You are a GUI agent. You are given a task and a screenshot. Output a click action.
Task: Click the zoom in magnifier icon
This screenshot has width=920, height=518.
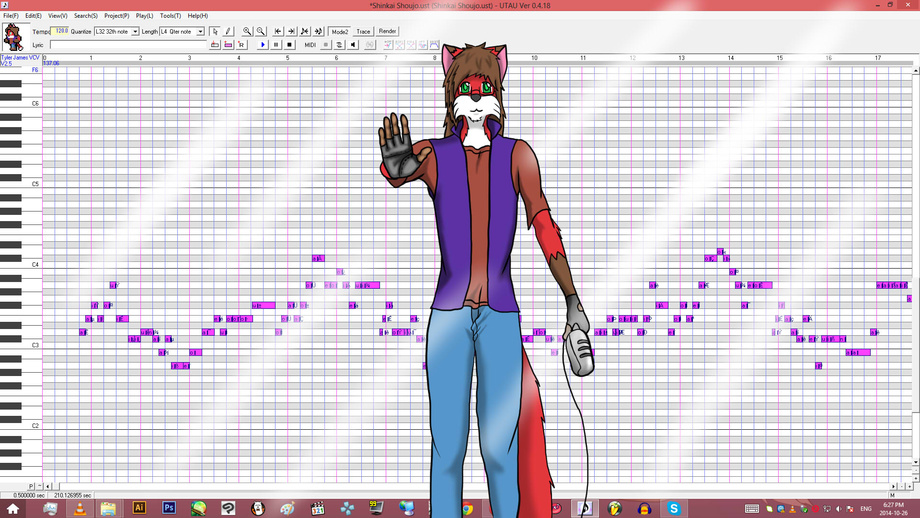(247, 32)
